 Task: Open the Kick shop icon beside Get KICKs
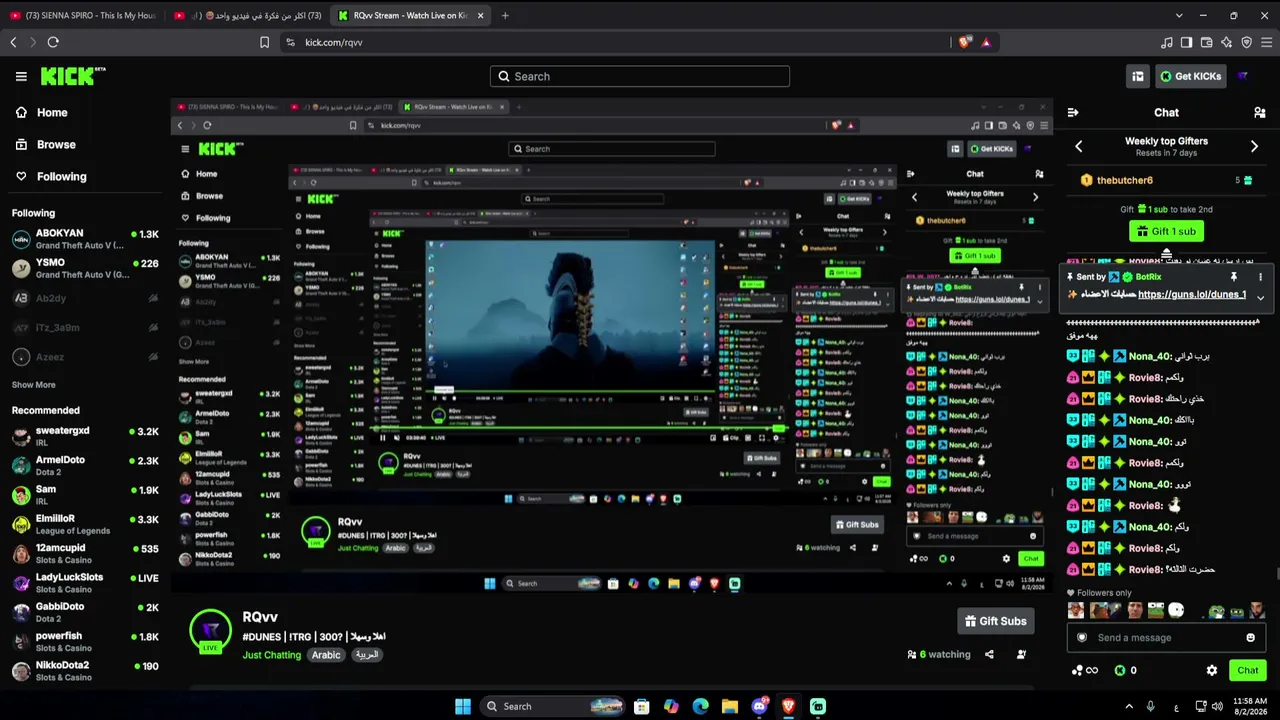1138,76
